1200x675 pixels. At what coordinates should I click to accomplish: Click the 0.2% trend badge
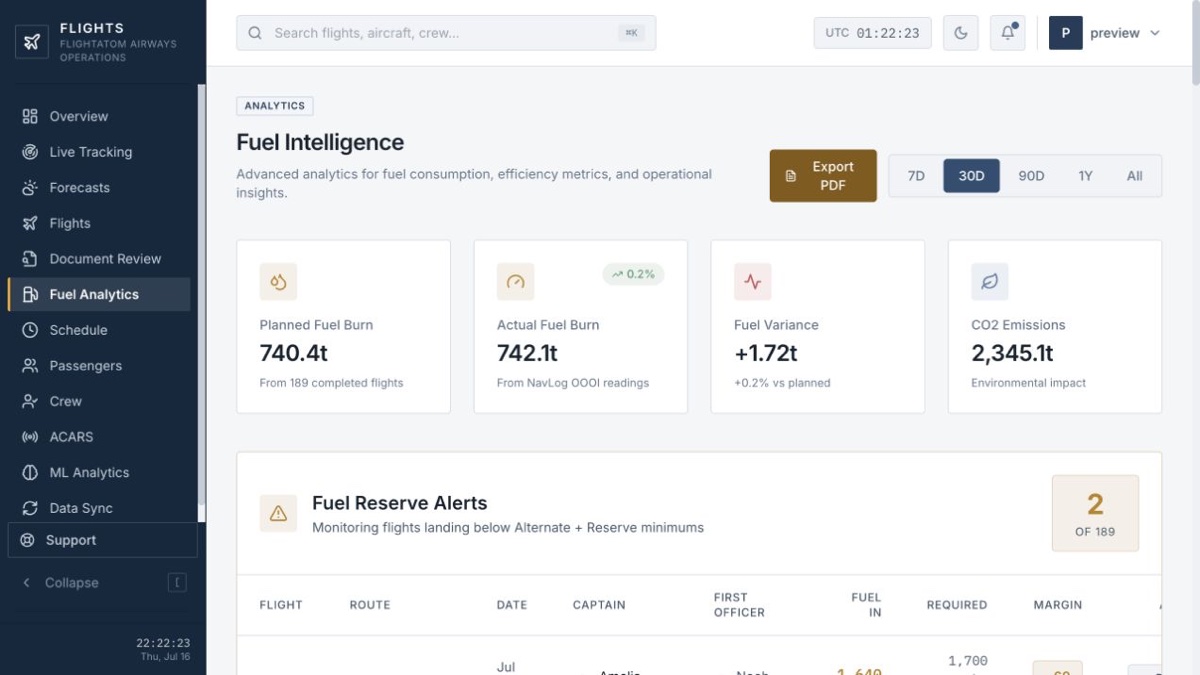click(x=633, y=274)
